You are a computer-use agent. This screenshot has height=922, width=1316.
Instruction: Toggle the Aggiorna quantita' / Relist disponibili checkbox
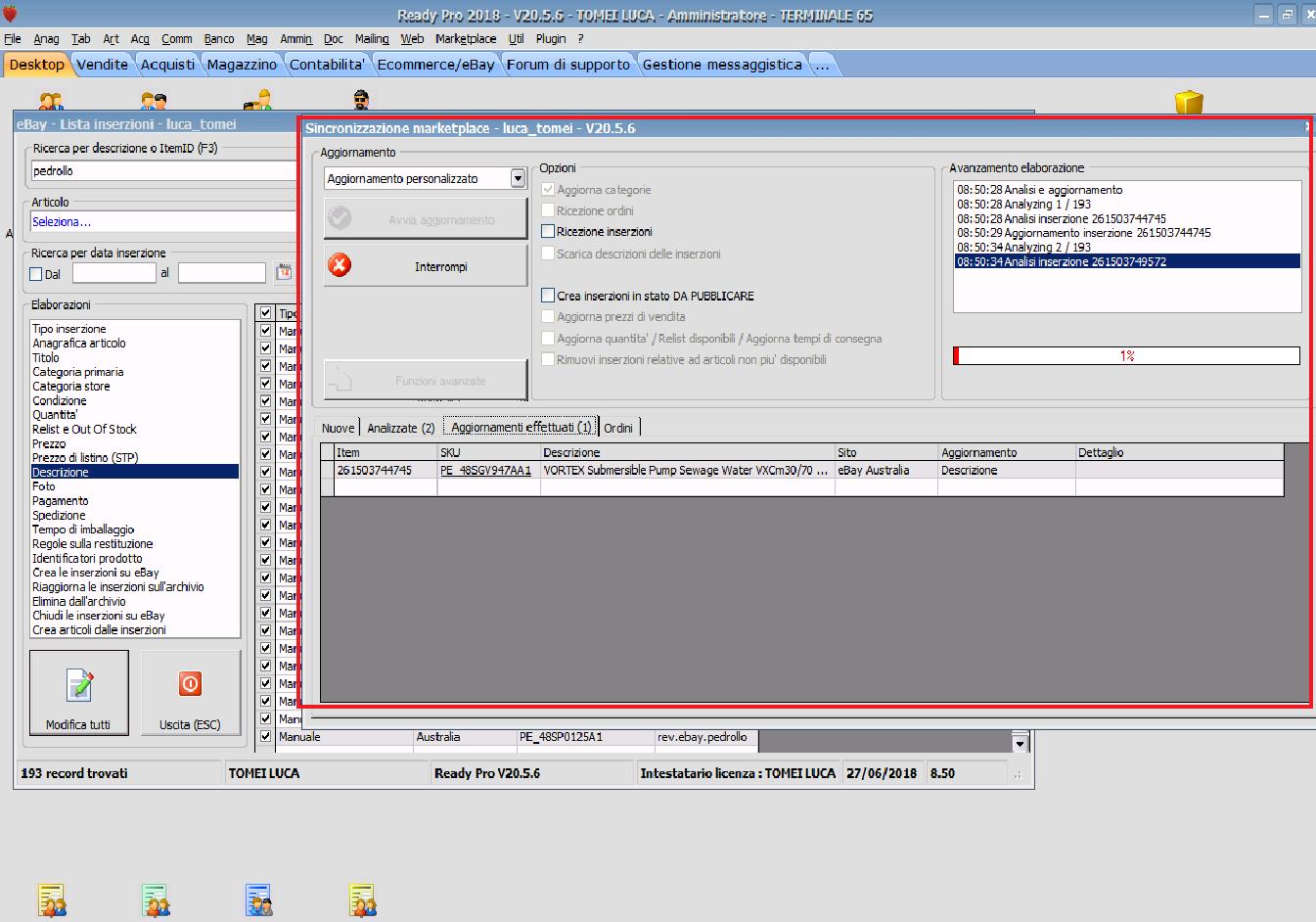[548, 339]
